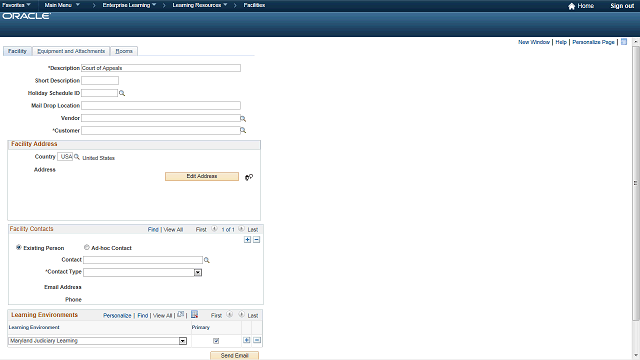The height and width of the screenshot is (360, 640).
Task: Click Sign out
Action: tap(622, 6)
